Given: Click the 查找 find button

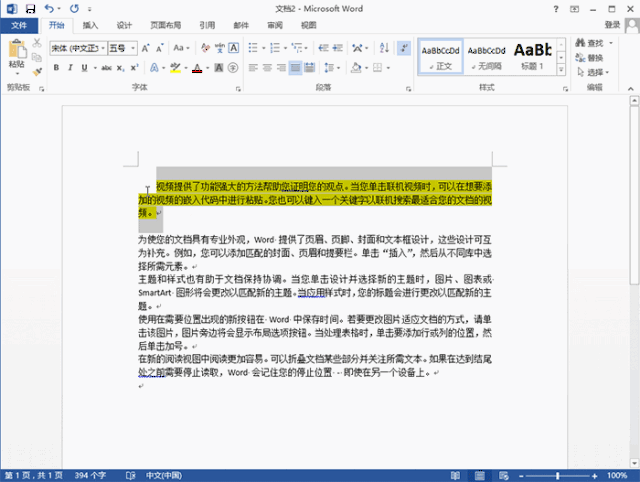Looking at the screenshot, I should pos(589,43).
